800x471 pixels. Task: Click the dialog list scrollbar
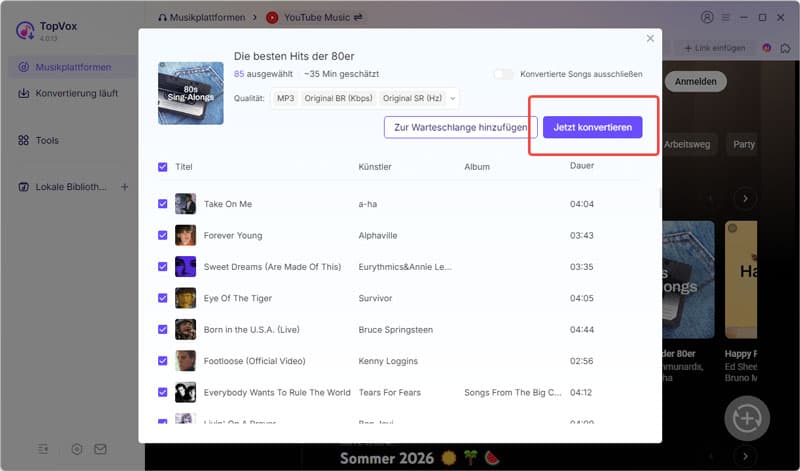click(660, 197)
